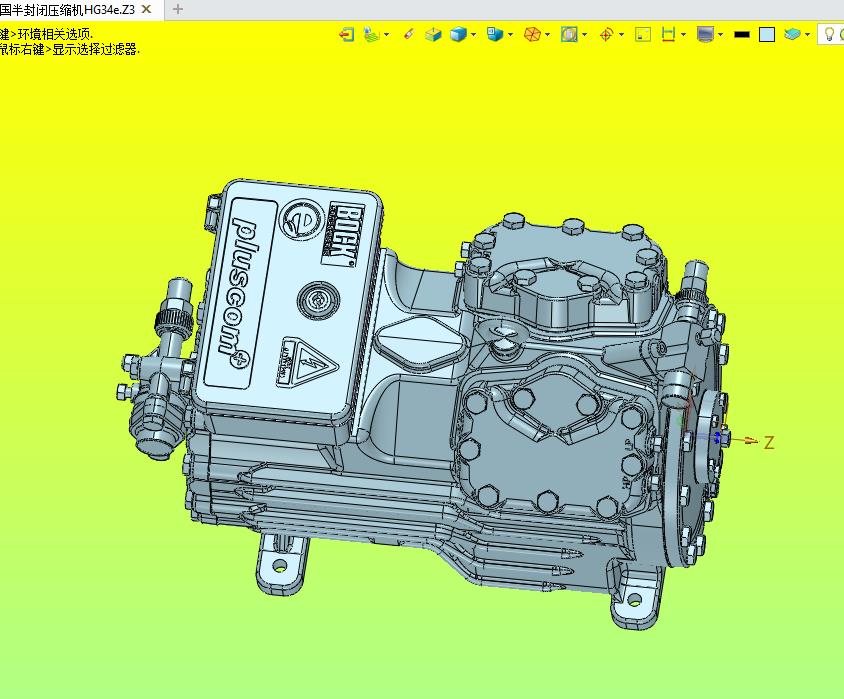Click the yellow-topped box view icon
This screenshot has height=699, width=844.
(433, 35)
